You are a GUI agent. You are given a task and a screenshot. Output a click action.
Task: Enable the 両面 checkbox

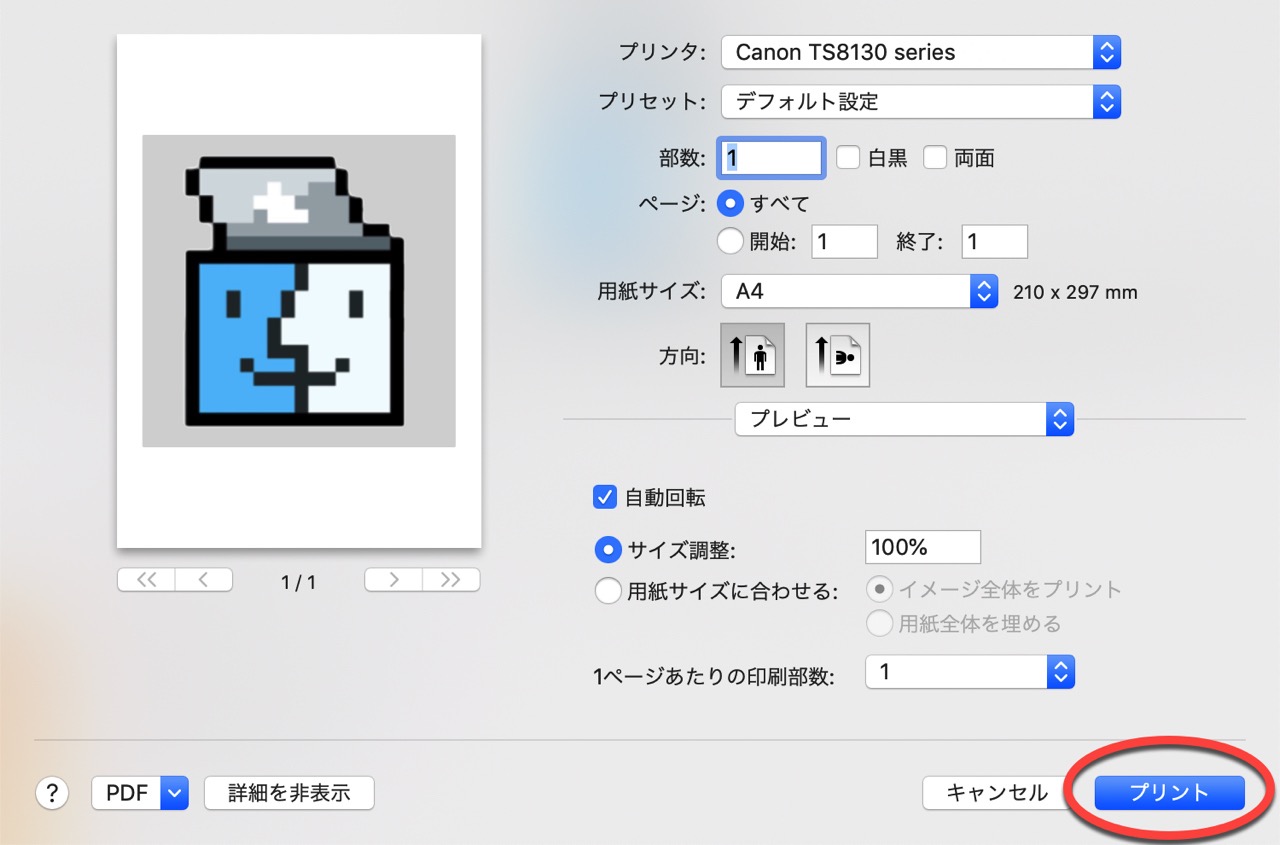click(935, 157)
